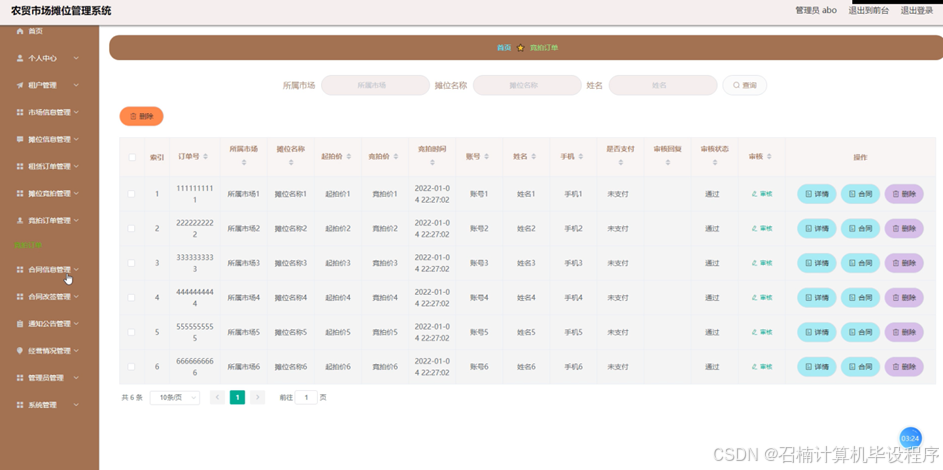Click the orange 删除 batch delete button
This screenshot has width=943, height=470.
click(141, 117)
